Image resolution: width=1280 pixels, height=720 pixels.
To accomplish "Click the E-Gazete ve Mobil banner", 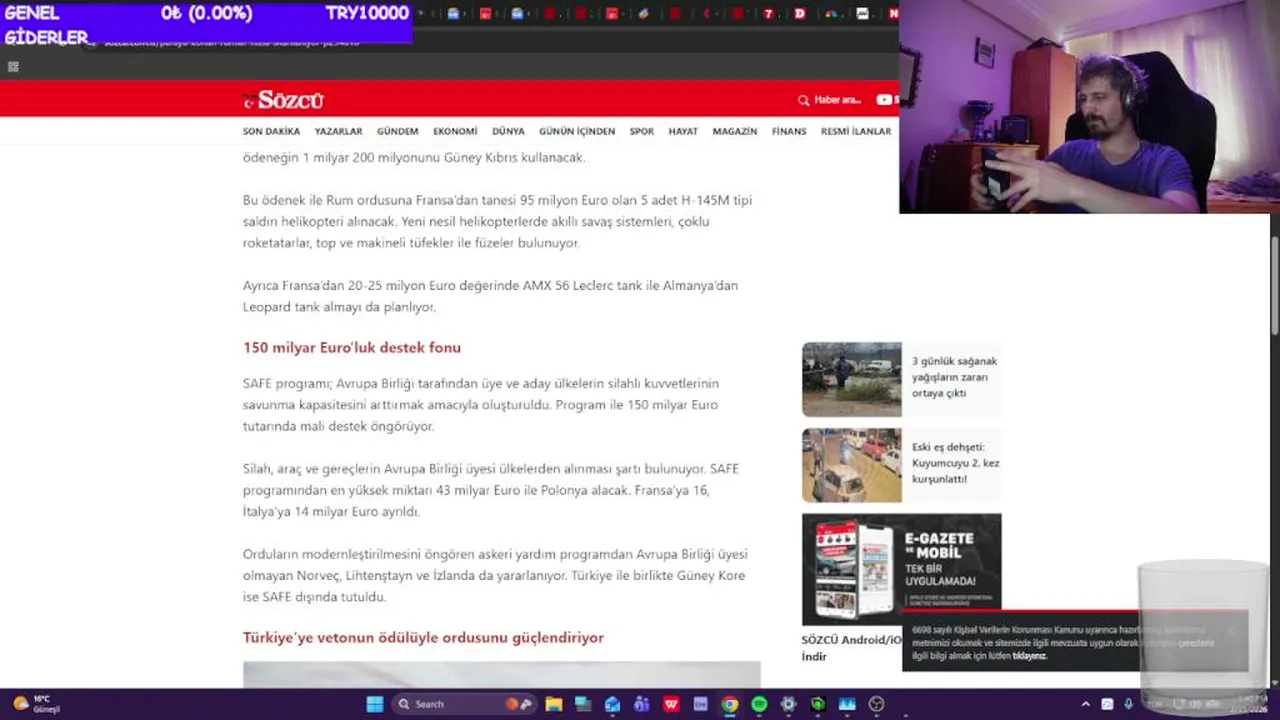I will tap(901, 569).
